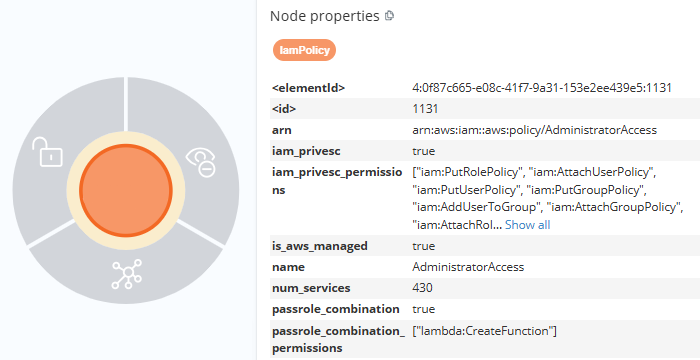Select the orange IamPolicy node circle

coord(126,190)
